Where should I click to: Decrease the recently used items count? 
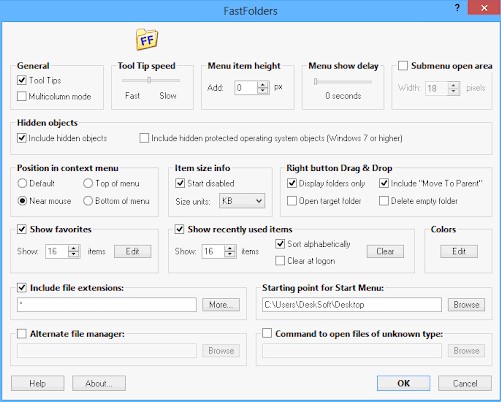pos(230,255)
